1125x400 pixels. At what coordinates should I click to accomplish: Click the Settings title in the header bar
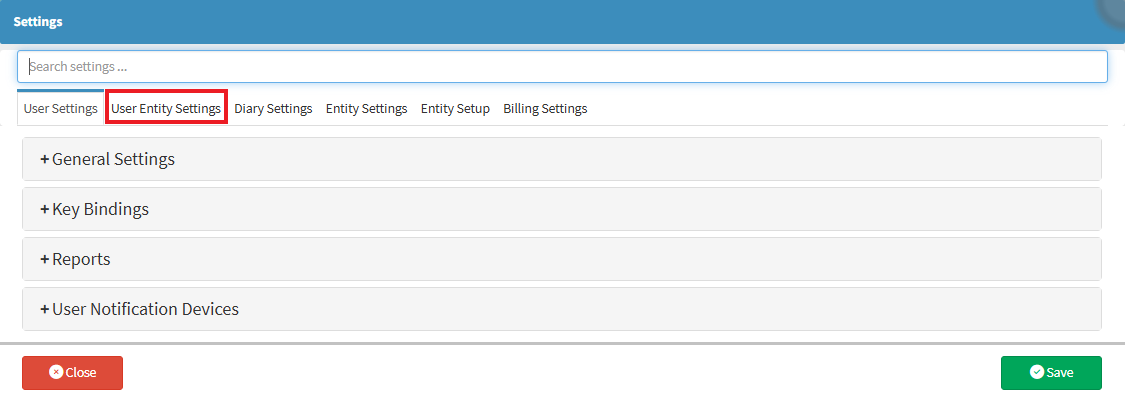click(37, 21)
